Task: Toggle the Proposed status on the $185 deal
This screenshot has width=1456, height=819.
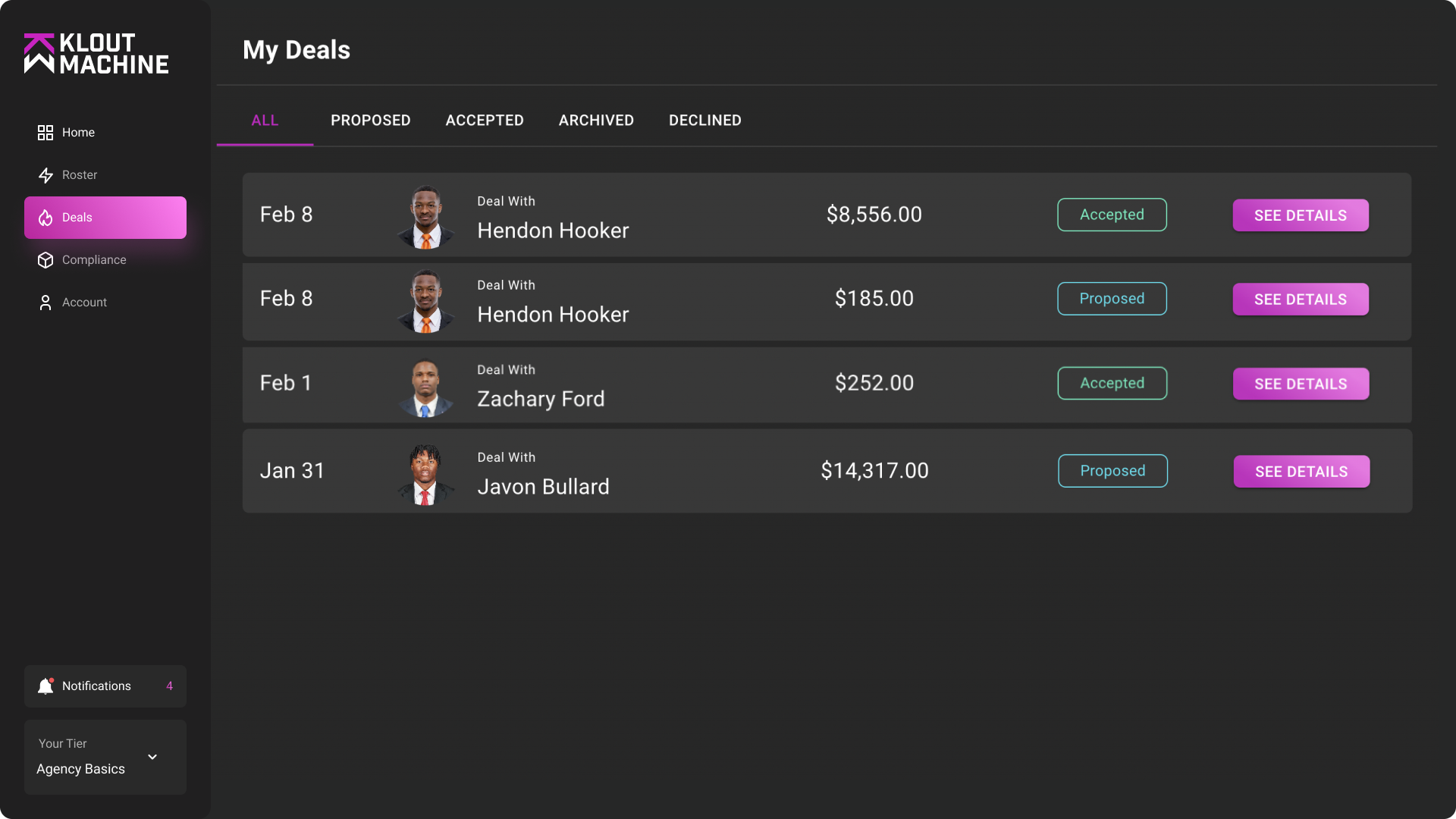Action: point(1112,298)
